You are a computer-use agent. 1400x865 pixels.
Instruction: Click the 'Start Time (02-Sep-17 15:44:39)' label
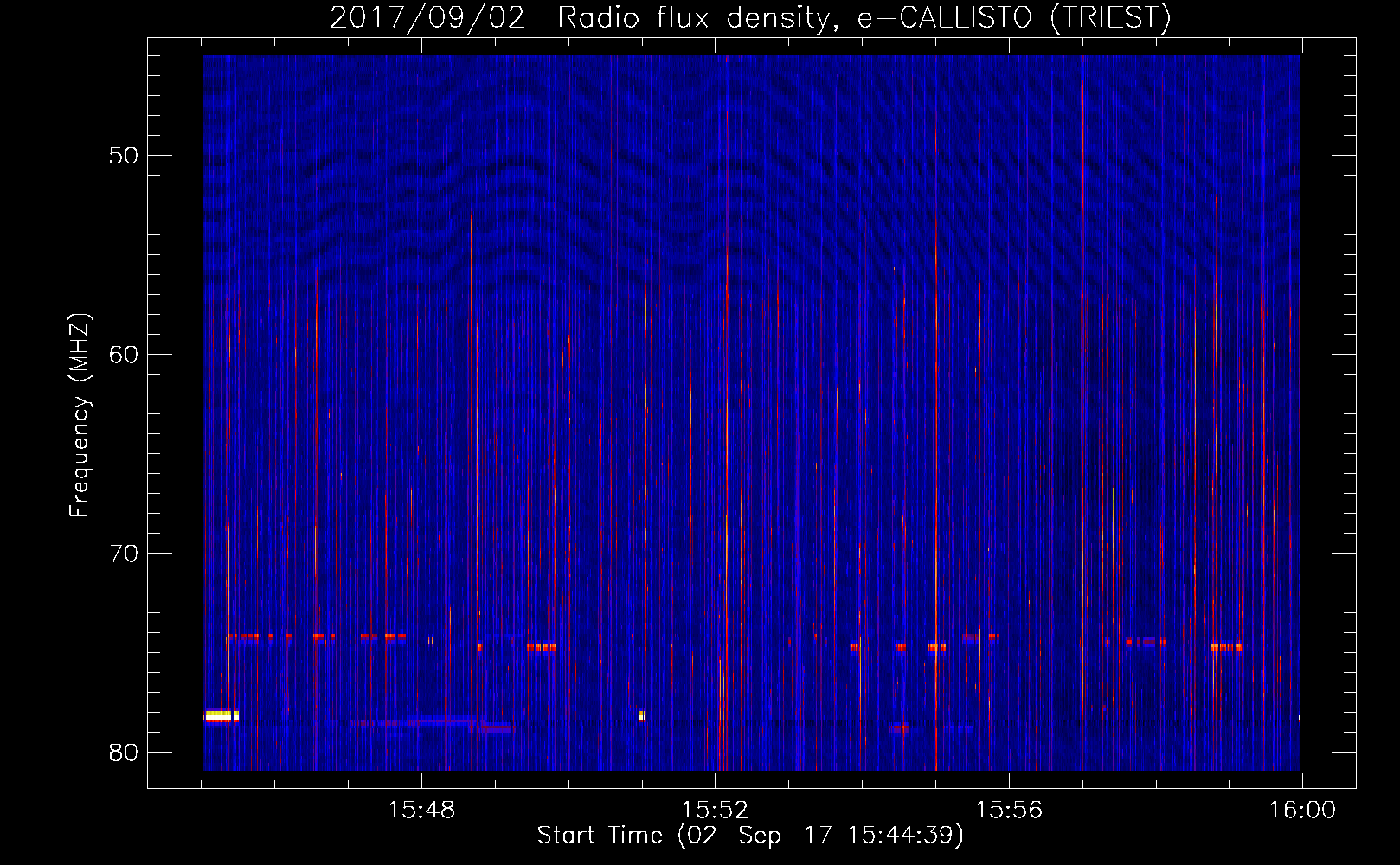750,836
